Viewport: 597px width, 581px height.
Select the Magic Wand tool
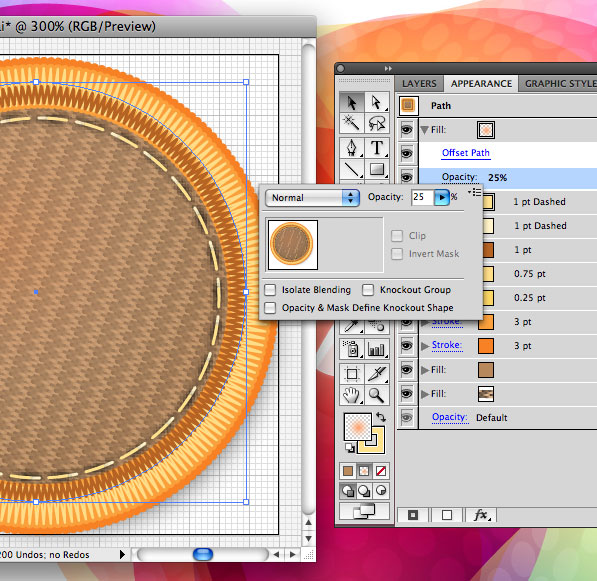(352, 123)
